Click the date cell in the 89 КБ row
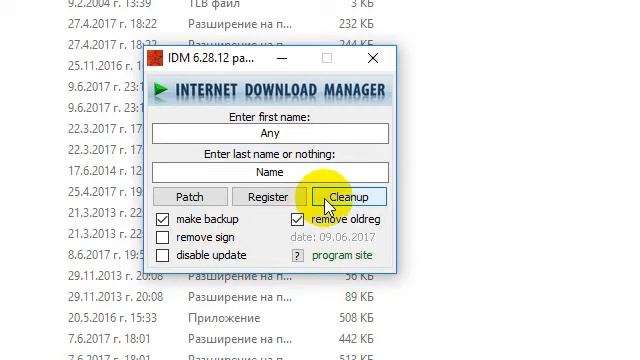 pyautogui.click(x=116, y=297)
